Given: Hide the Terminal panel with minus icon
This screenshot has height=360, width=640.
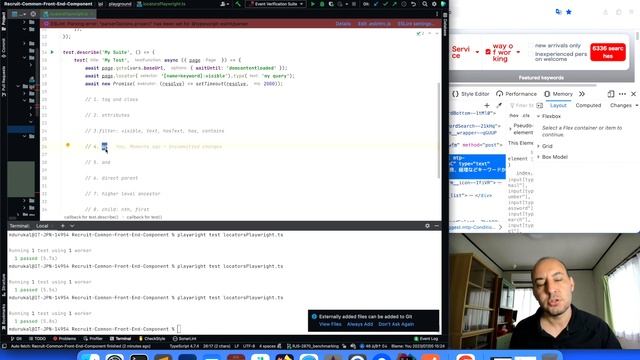Looking at the screenshot, I should 436,226.
